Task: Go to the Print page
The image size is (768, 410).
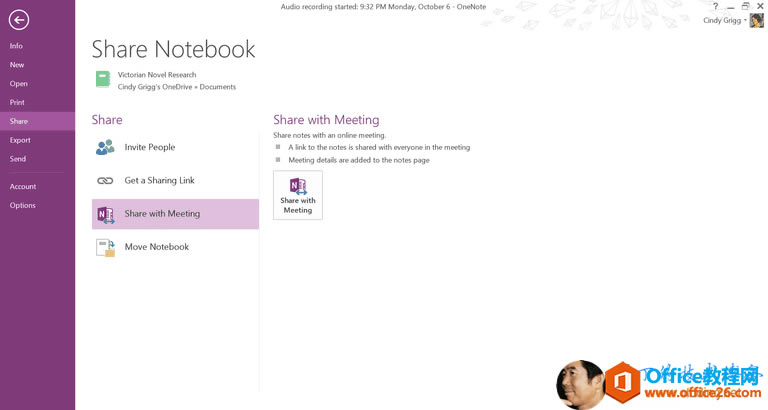Action: pyautogui.click(x=17, y=102)
